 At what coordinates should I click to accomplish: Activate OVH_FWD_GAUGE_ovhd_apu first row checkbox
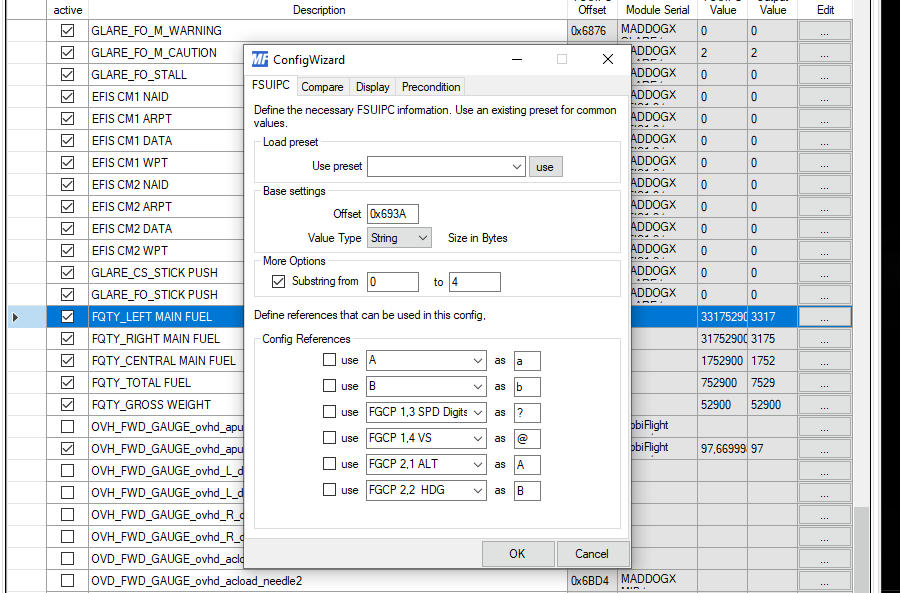point(67,427)
